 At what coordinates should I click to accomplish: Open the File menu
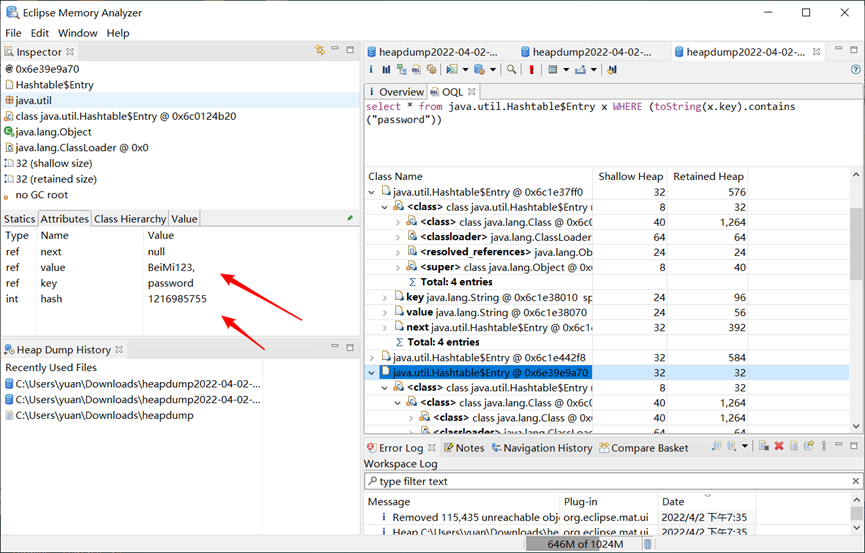[x=13, y=33]
